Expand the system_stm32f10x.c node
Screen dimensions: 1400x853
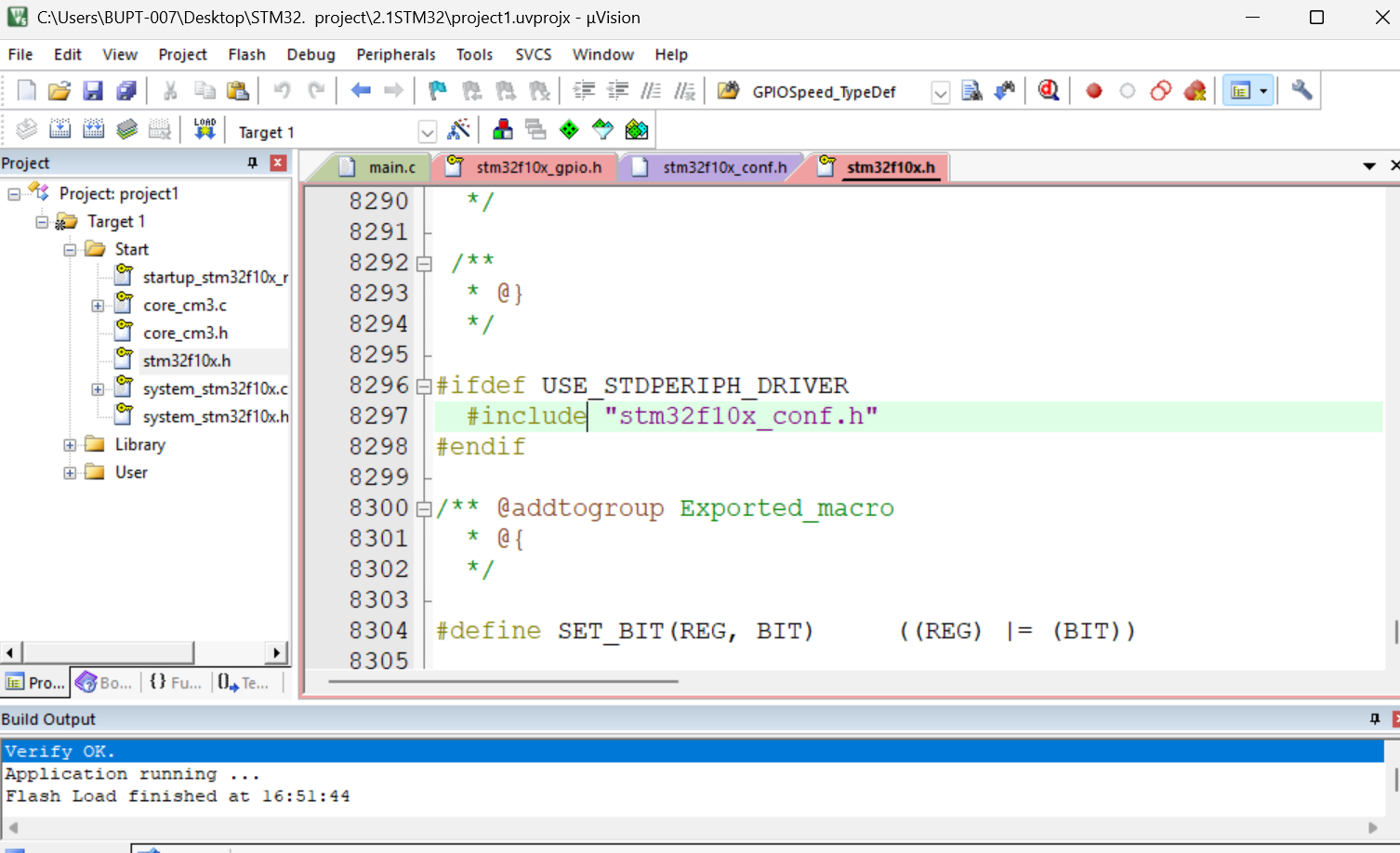tap(98, 388)
